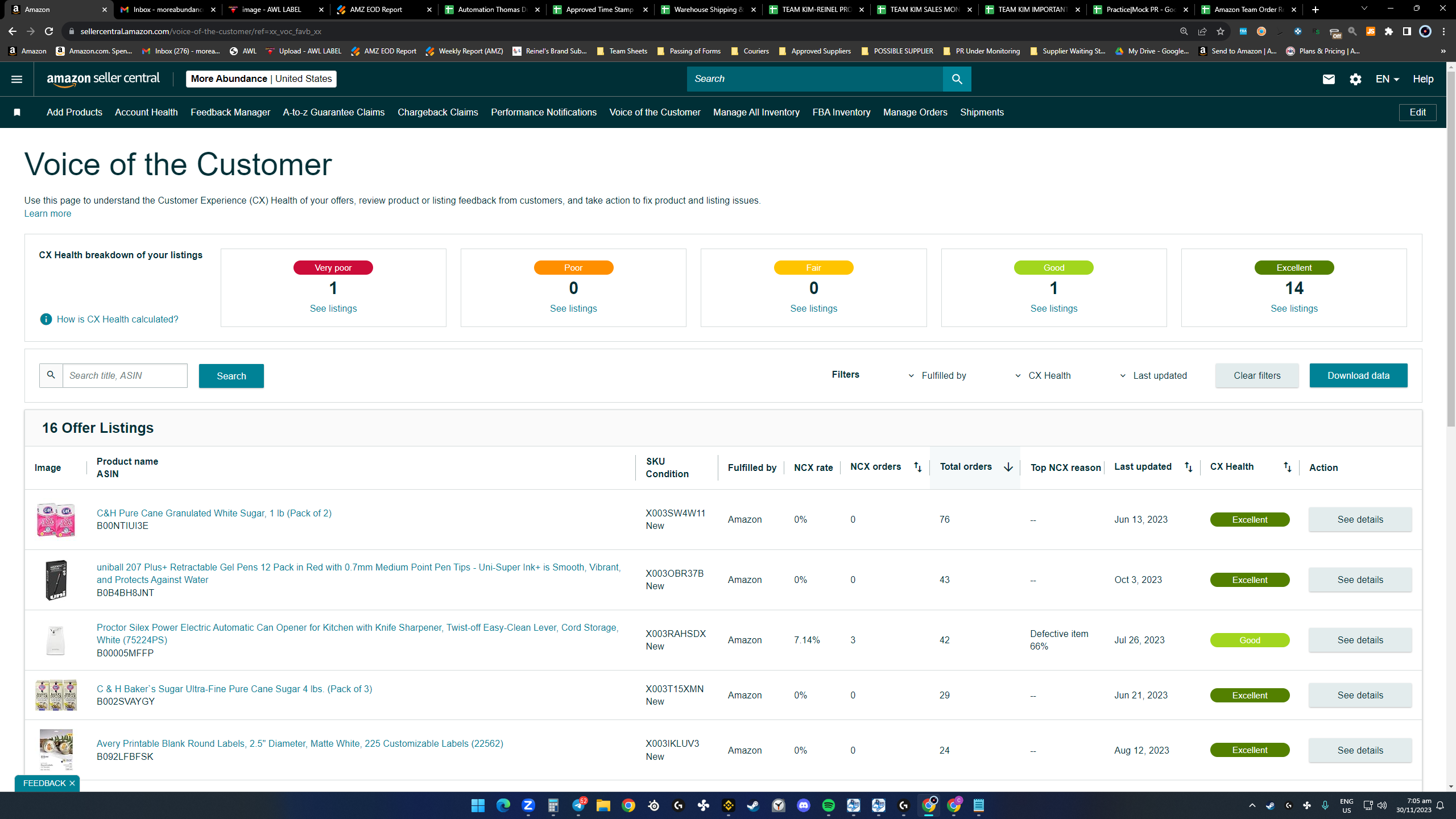
Task: Click the magnifier icon beside the title/ASIN search box
Action: pyautogui.click(x=51, y=375)
